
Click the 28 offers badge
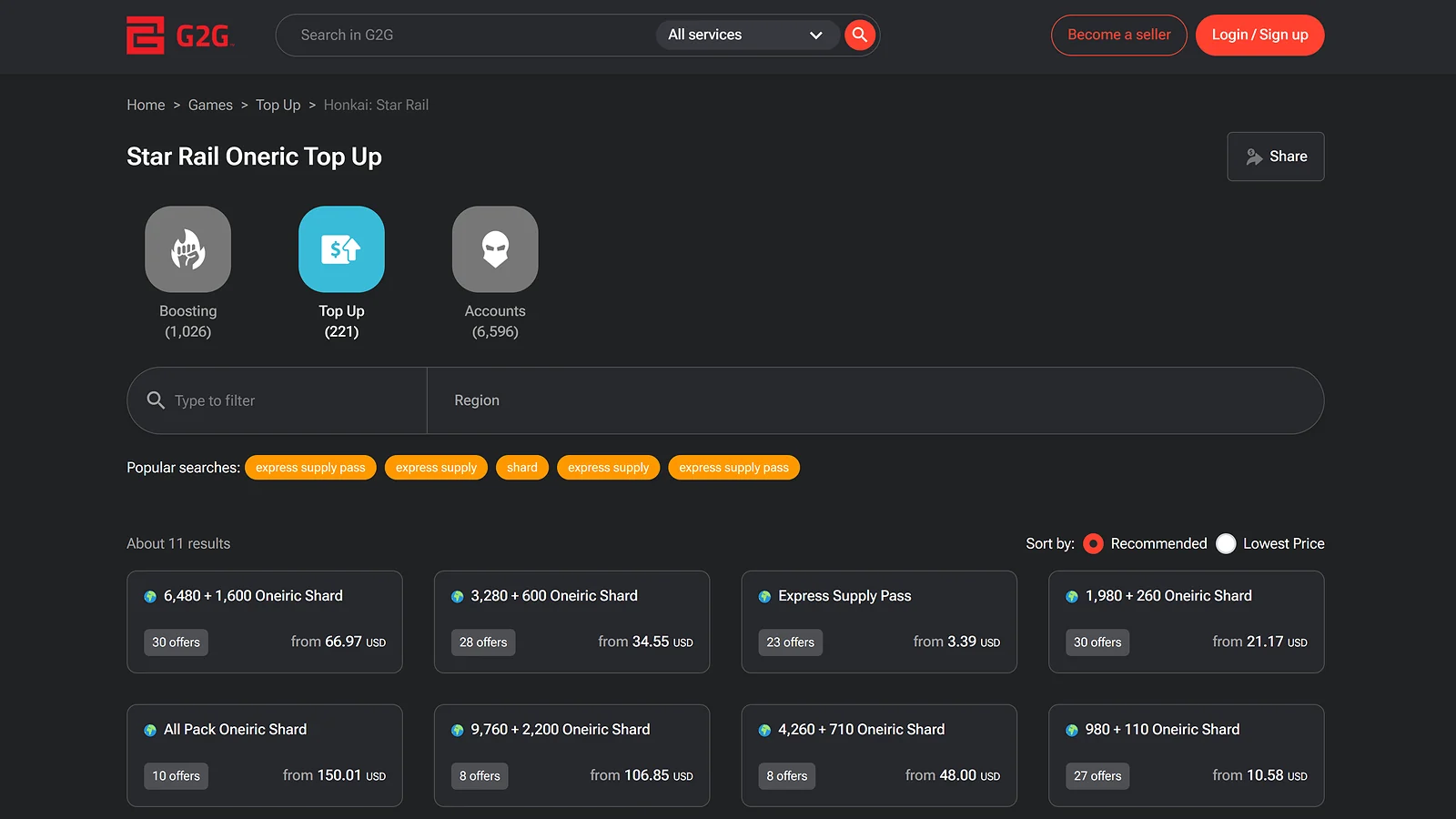coord(483,642)
